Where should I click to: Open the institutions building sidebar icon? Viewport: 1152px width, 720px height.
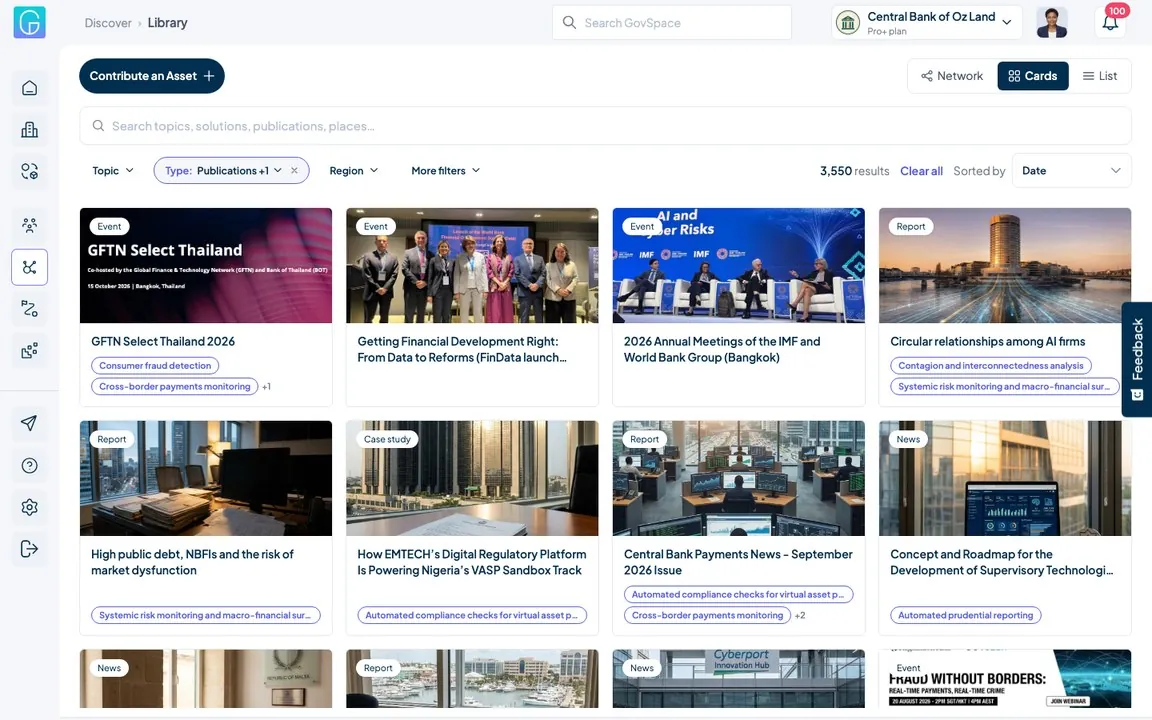click(29, 130)
